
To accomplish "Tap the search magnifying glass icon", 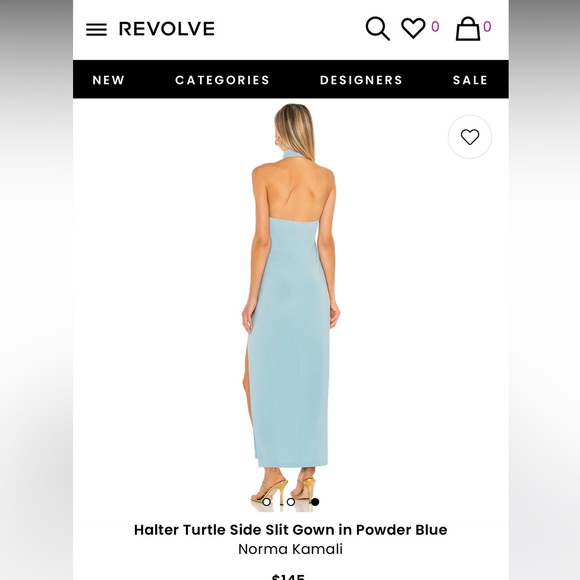I will pos(377,28).
